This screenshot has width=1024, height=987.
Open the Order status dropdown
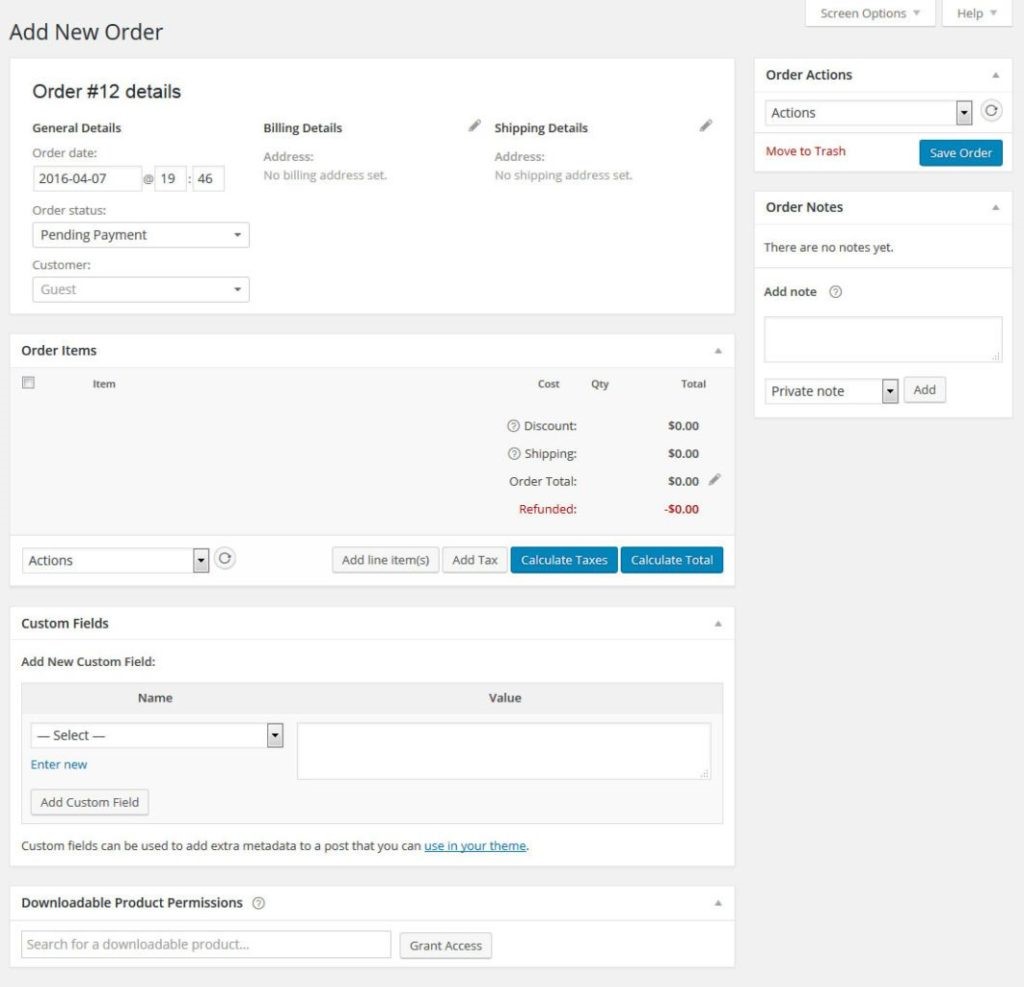(140, 235)
